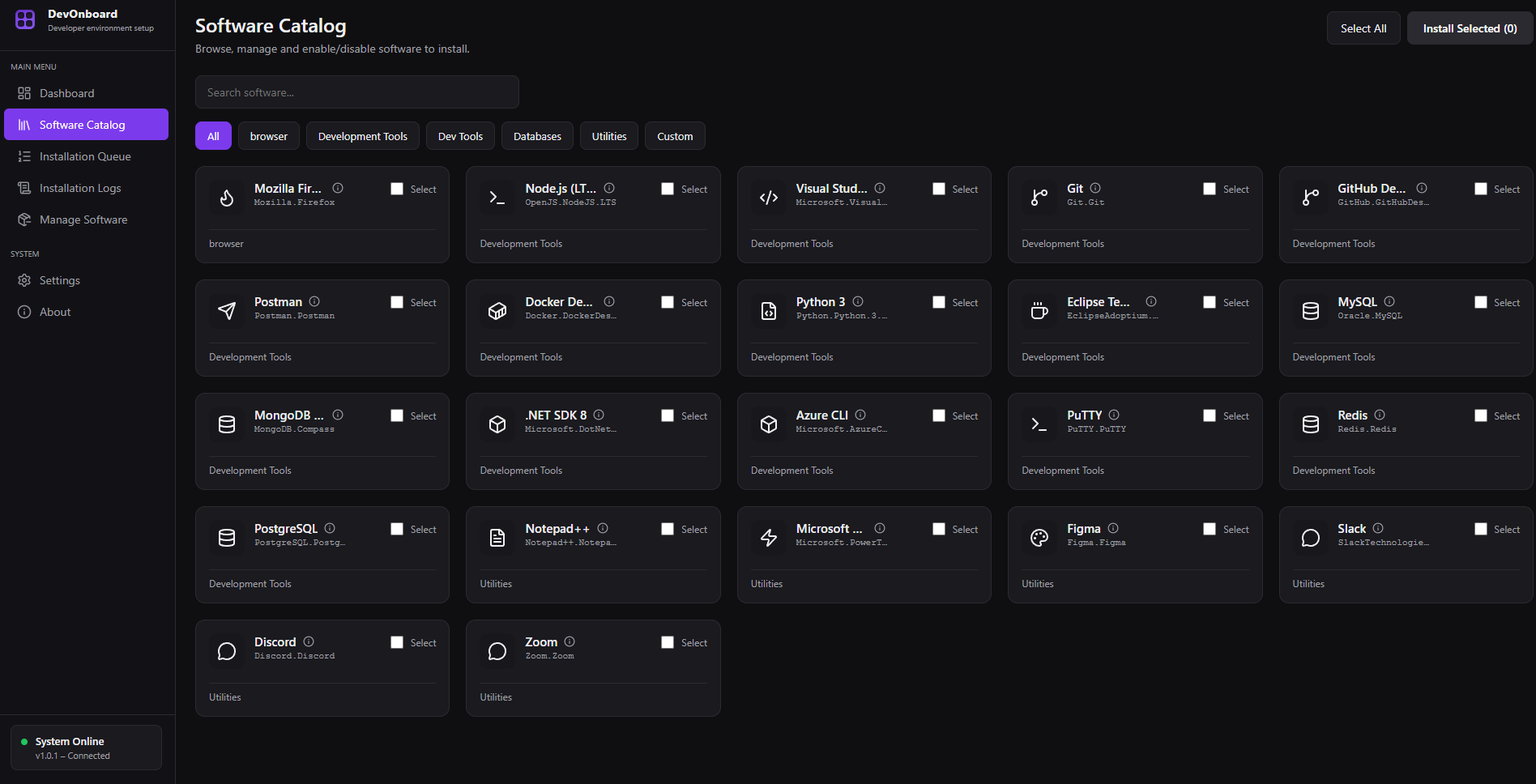Filter catalog by Databases

point(537,136)
